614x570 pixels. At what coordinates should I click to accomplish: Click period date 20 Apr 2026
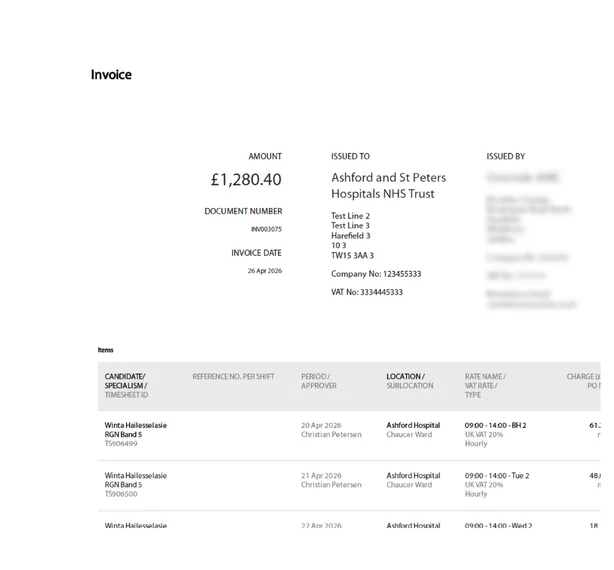point(321,425)
